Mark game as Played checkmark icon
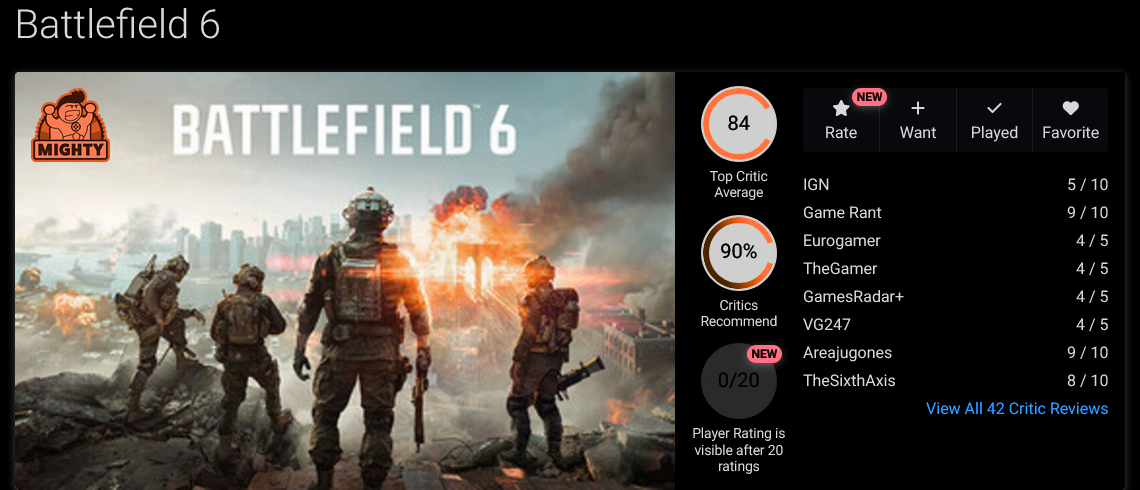The width and height of the screenshot is (1140, 490). [x=994, y=108]
